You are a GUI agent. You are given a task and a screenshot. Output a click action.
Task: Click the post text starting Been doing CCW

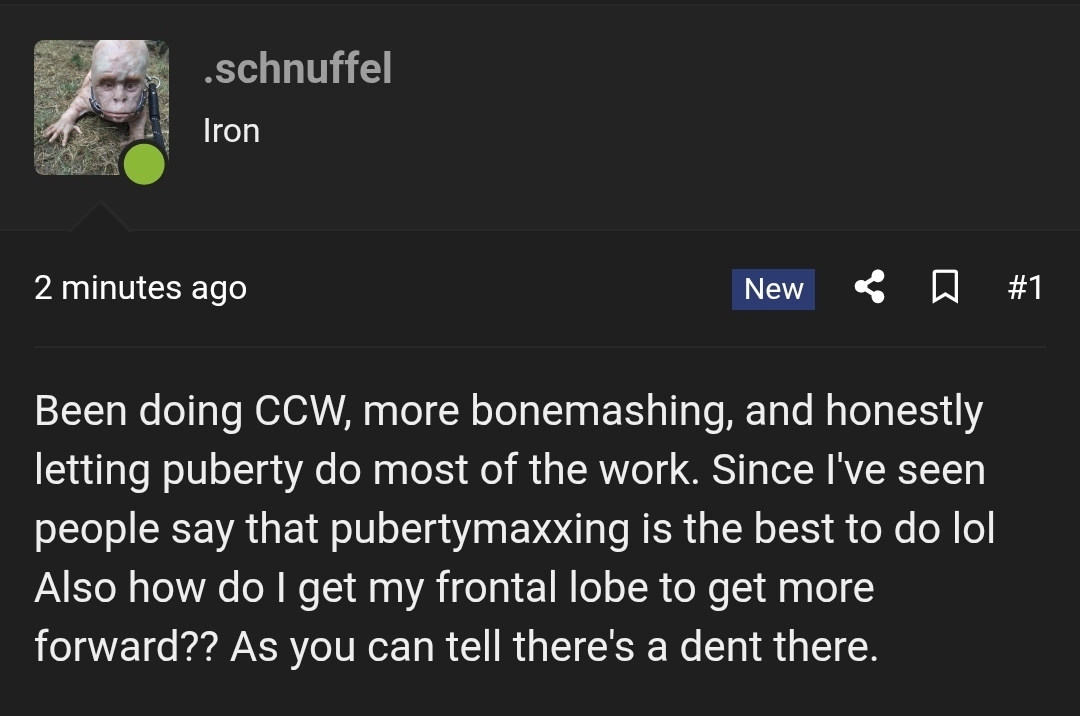(x=515, y=528)
